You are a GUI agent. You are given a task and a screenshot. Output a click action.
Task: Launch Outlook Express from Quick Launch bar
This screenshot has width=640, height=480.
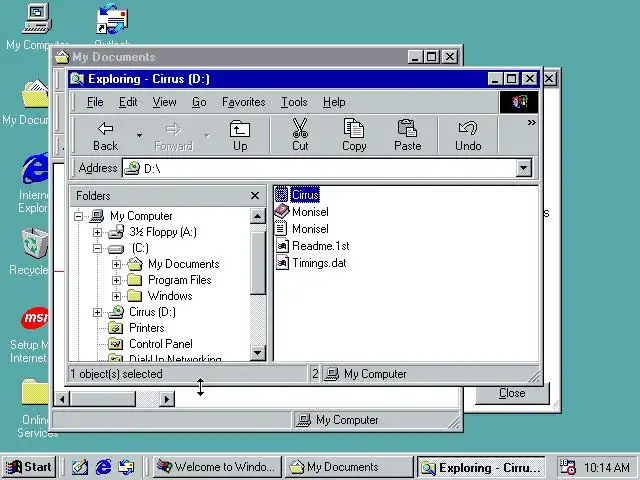point(127,467)
